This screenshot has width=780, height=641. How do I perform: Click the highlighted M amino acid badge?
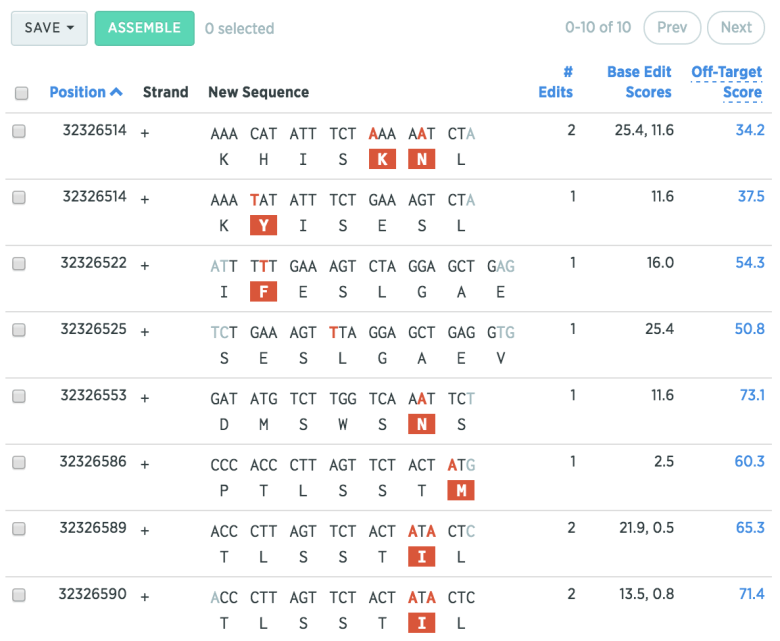click(x=461, y=490)
